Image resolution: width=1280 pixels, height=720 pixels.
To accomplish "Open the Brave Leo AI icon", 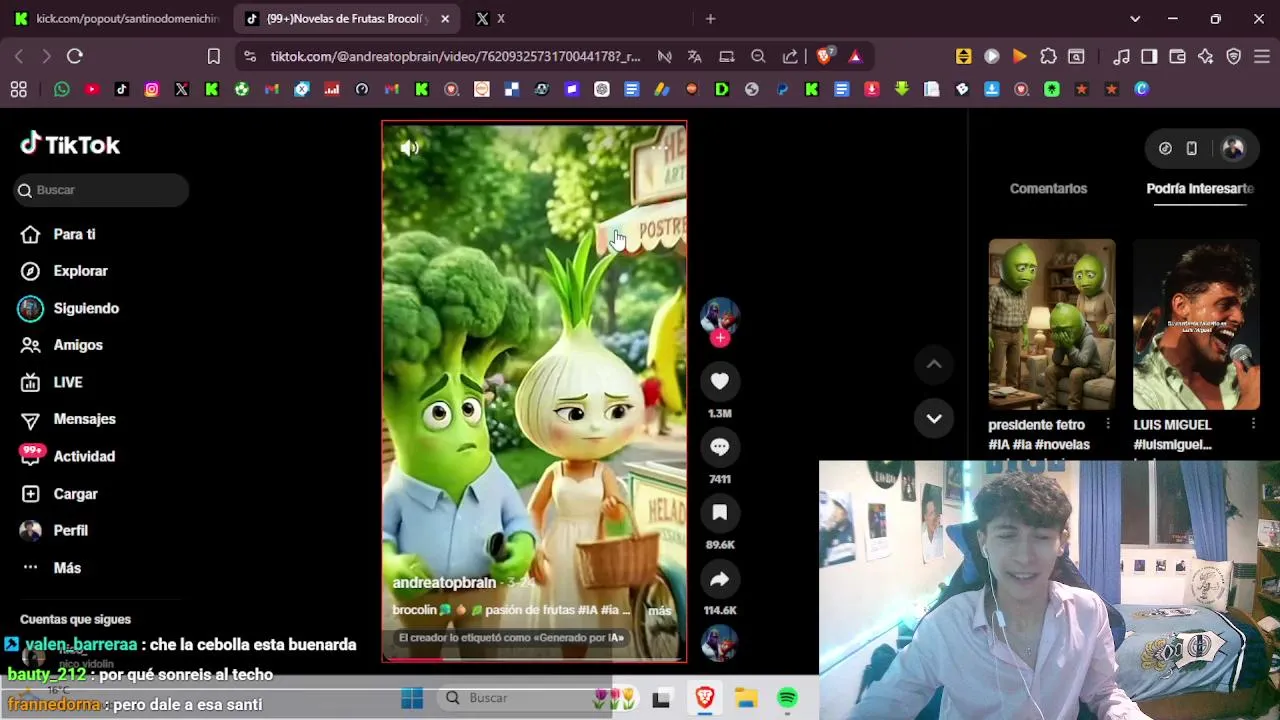I will coord(1205,56).
